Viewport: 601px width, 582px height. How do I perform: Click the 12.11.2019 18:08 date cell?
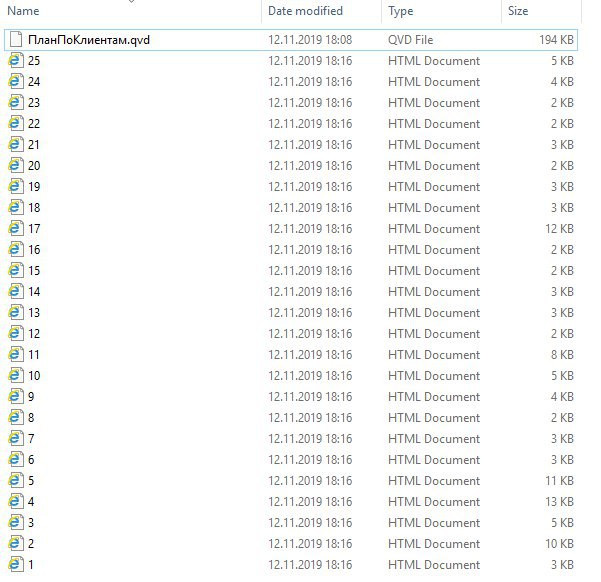click(310, 39)
